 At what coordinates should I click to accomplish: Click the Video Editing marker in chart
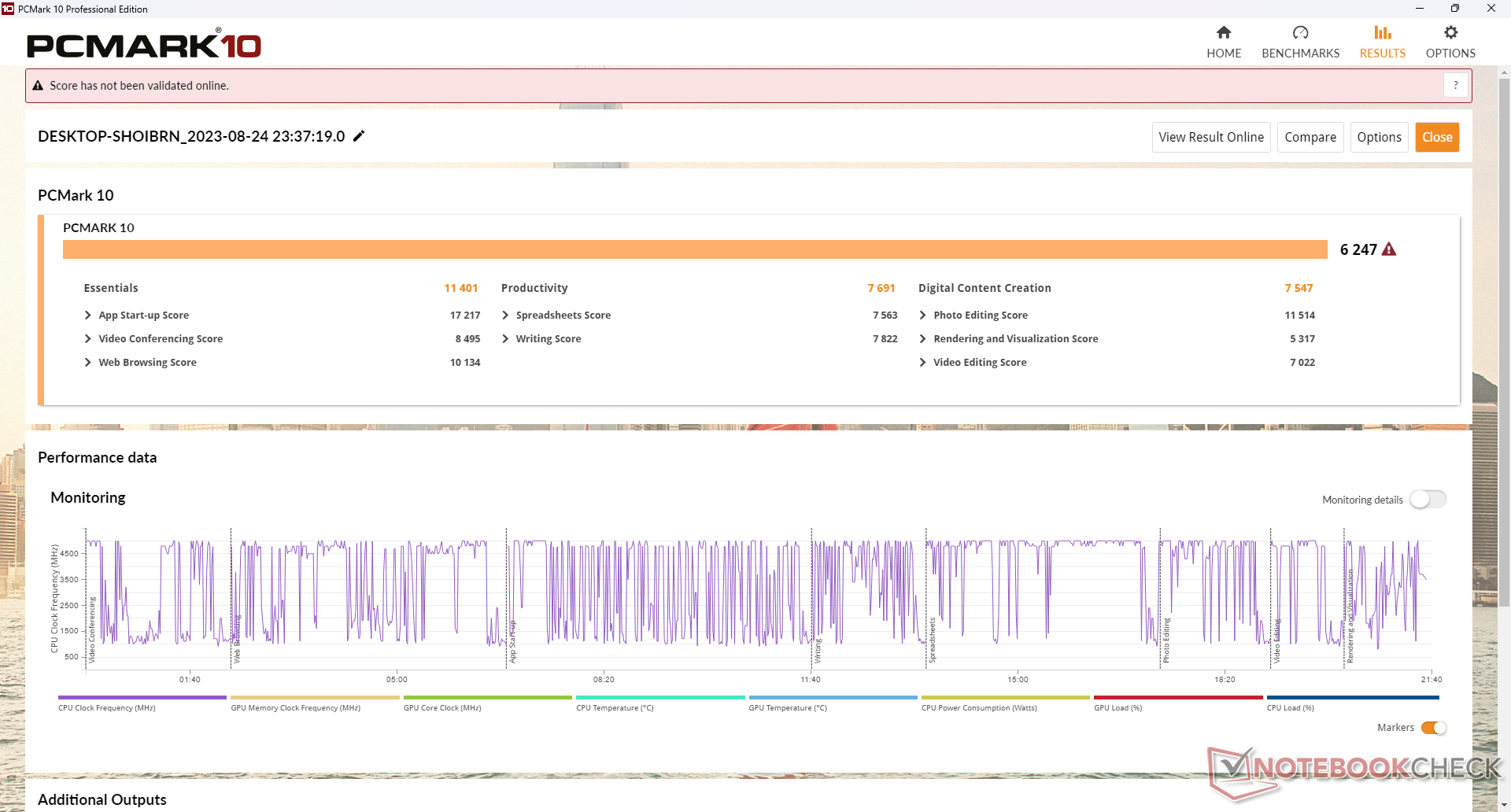1276,640
